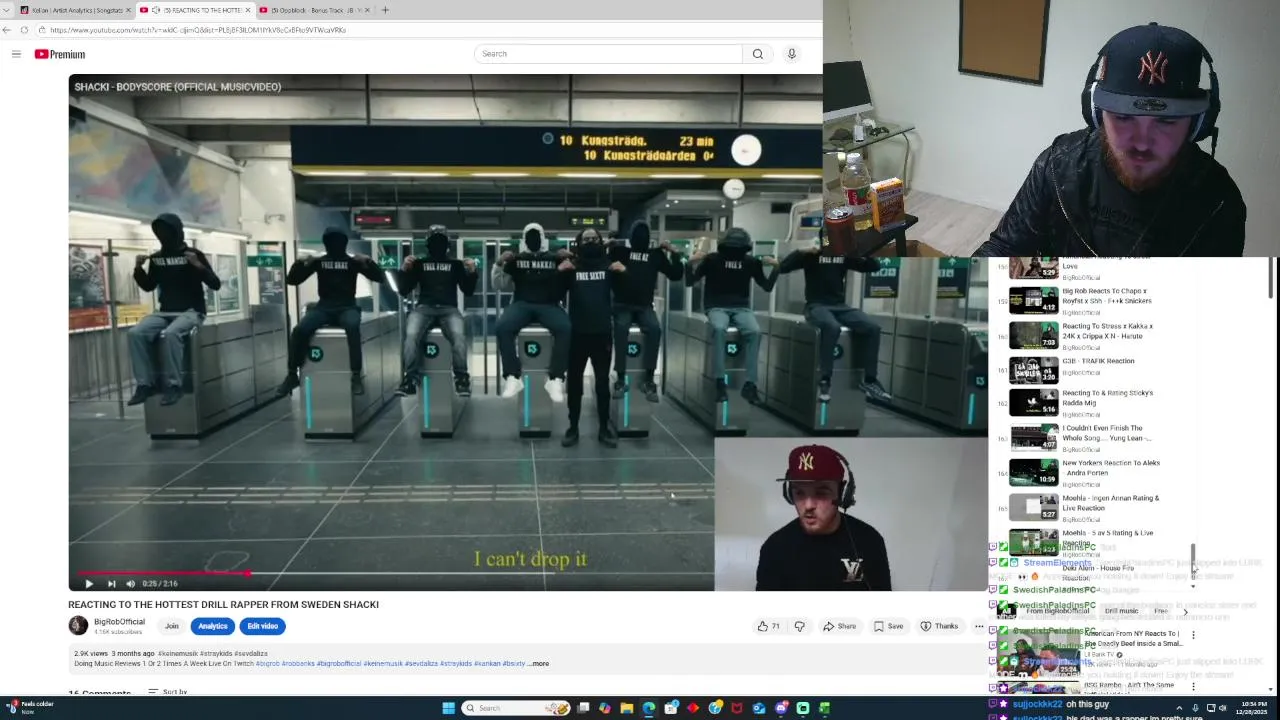Share the video
The image size is (1280, 720).
839,626
